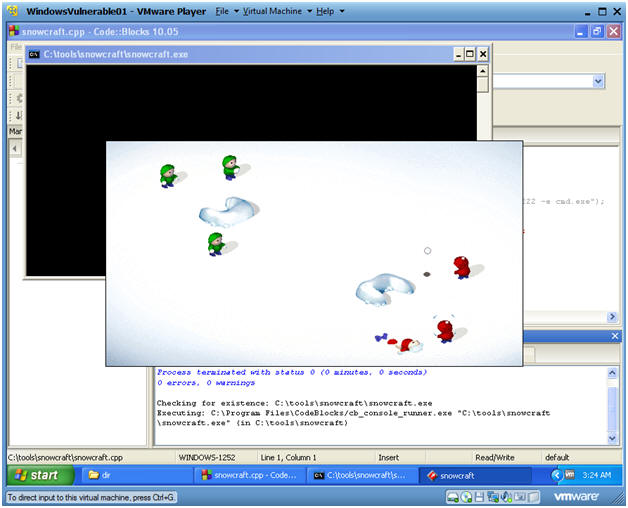Open the Virtual Machine menu
The image size is (628, 508).
click(272, 11)
